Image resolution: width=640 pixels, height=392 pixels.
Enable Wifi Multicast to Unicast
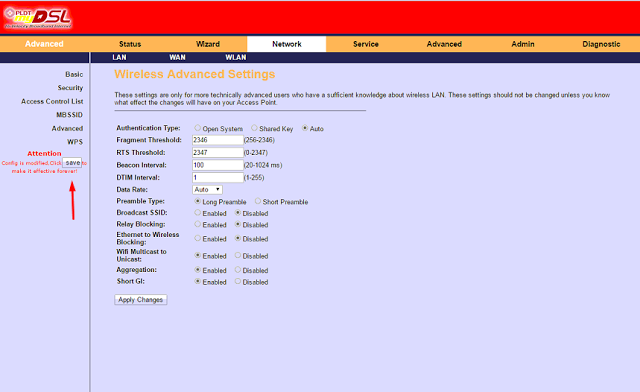(198, 255)
